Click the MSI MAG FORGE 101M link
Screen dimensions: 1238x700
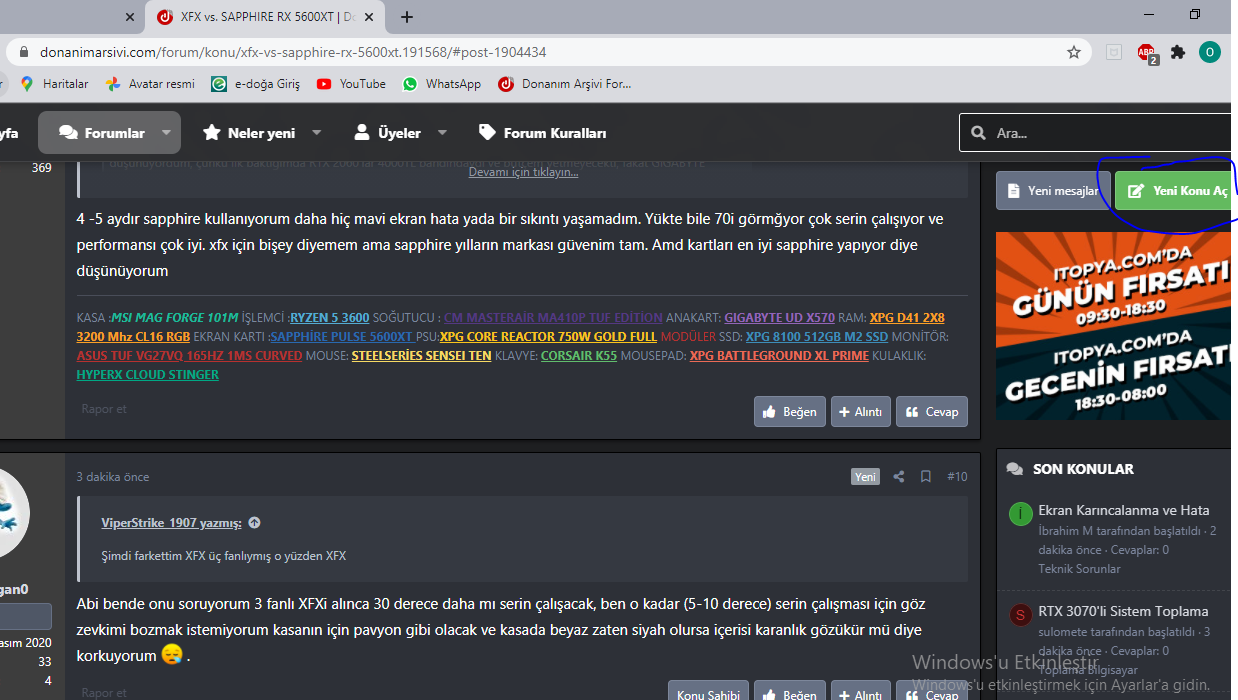(174, 317)
